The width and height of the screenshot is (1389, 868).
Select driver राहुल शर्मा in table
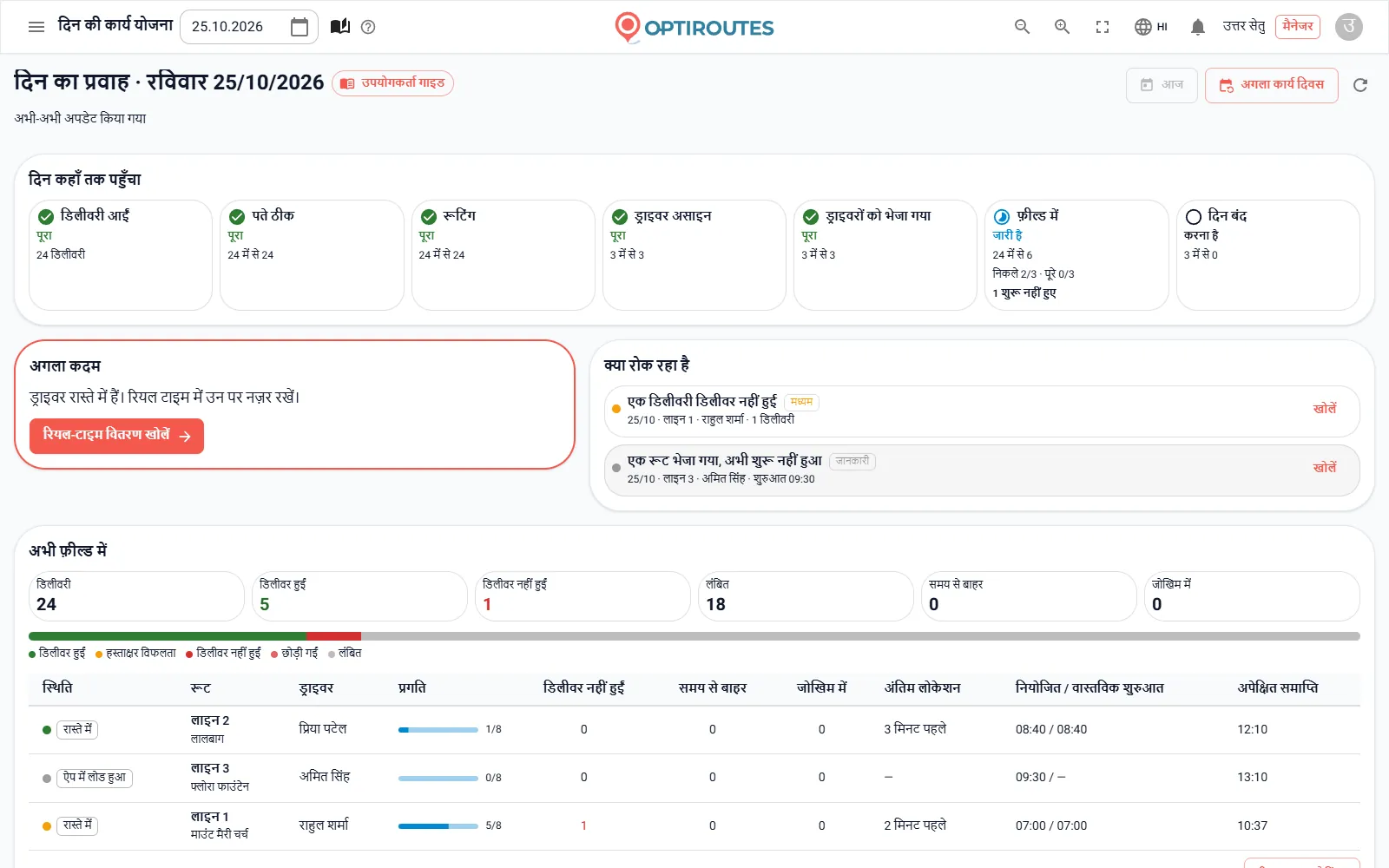[324, 825]
